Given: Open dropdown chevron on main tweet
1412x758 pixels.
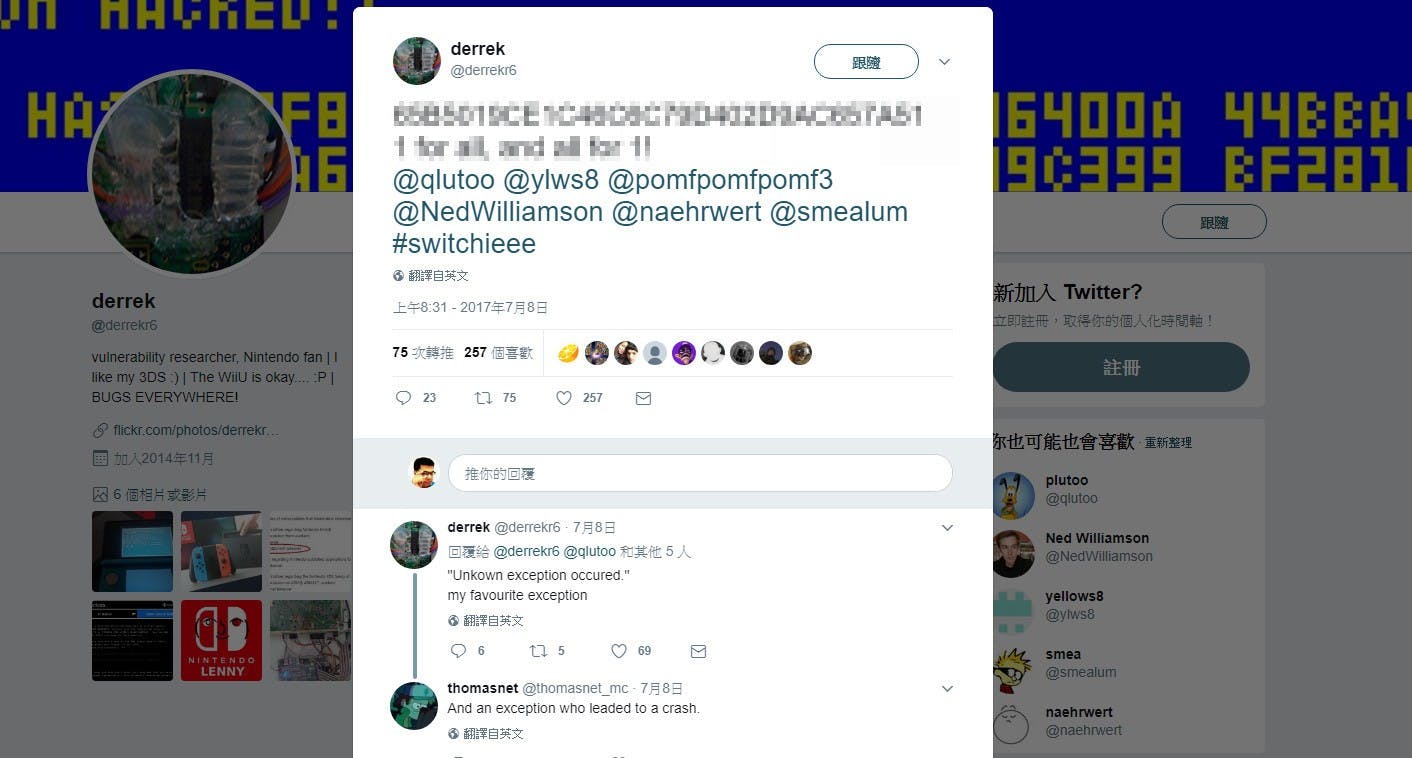Looking at the screenshot, I should coord(944,62).
